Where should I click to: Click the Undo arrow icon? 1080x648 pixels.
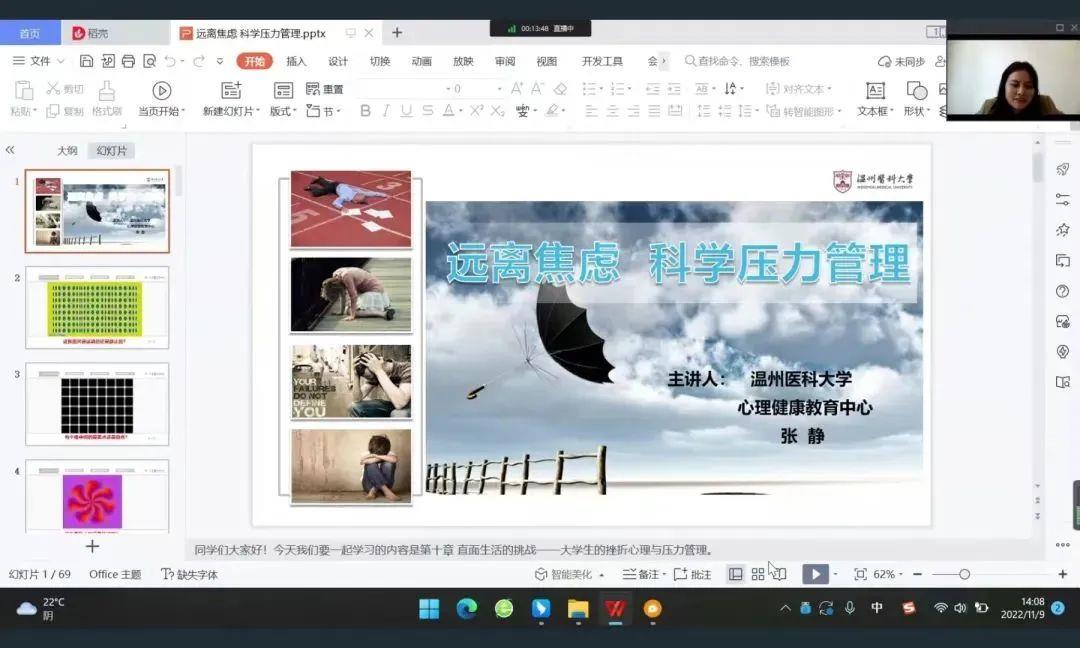(x=170, y=61)
